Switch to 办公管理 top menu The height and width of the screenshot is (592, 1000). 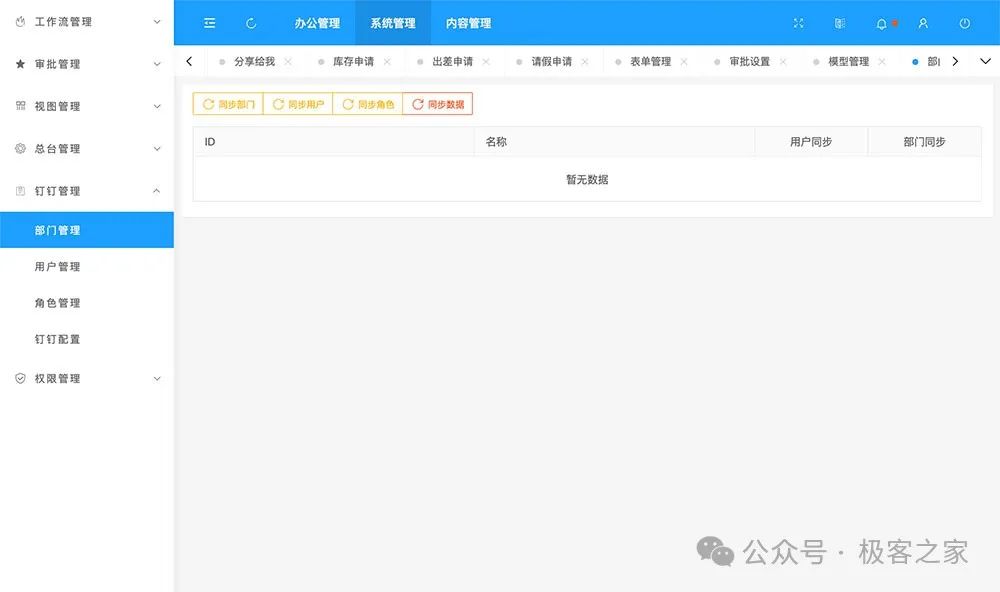[x=317, y=23]
